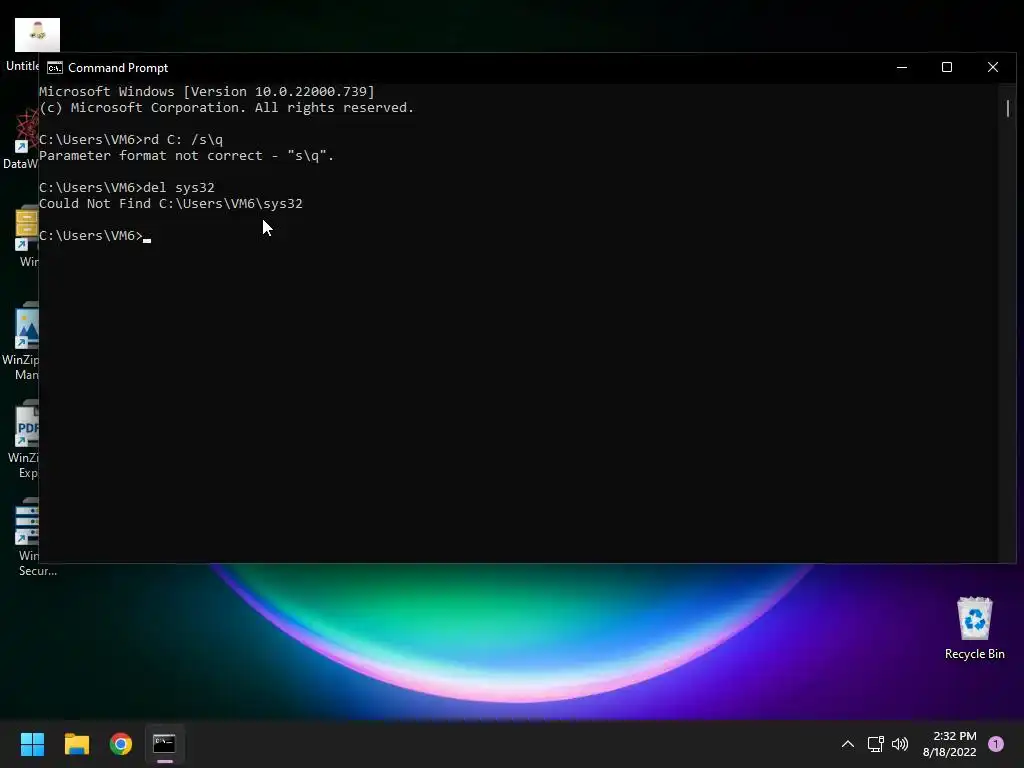Viewport: 1024px width, 768px height.
Task: Click the Command Prompt window title text
Action: 118,68
